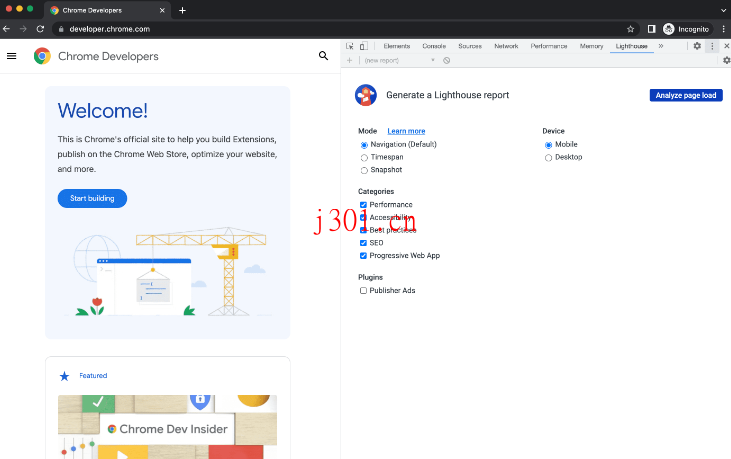Switch to the Sources tab
Image resolution: width=731 pixels, height=459 pixels.
click(470, 46)
